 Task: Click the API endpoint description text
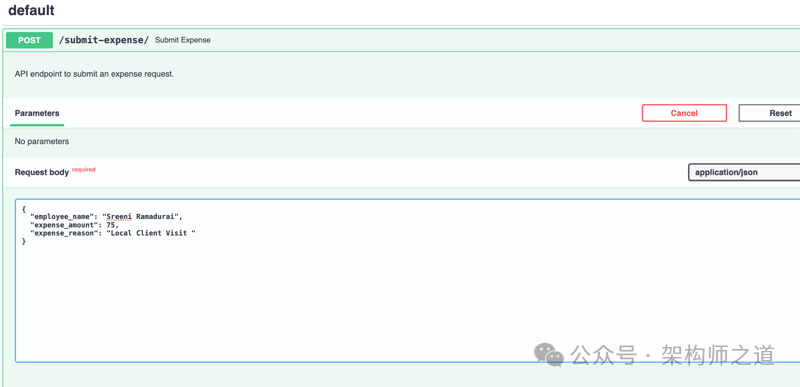click(94, 74)
